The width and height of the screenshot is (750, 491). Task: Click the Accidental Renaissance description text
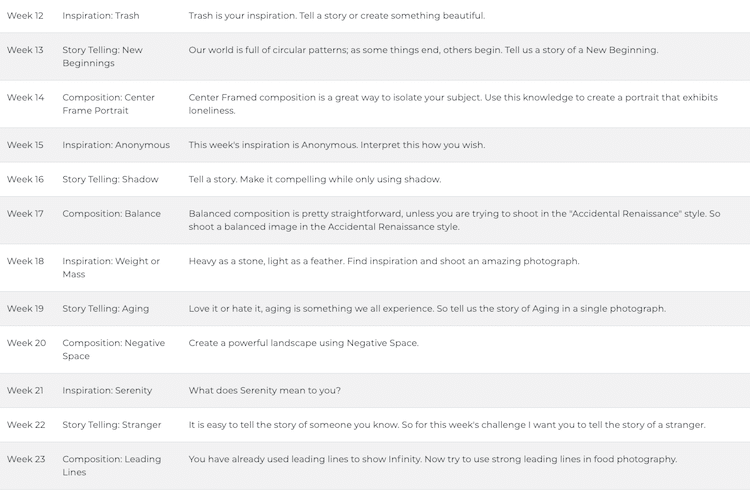click(x=454, y=220)
